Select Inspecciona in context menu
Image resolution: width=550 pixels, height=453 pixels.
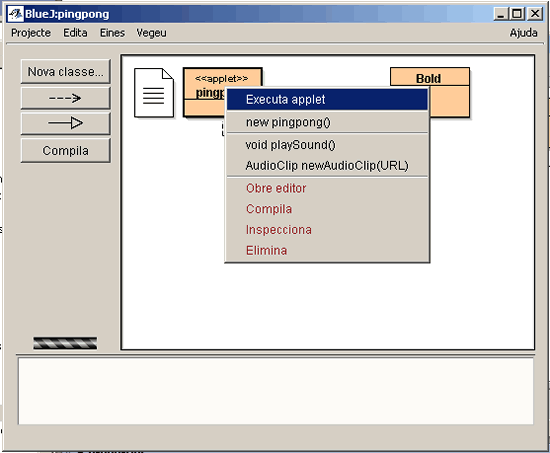point(327,230)
